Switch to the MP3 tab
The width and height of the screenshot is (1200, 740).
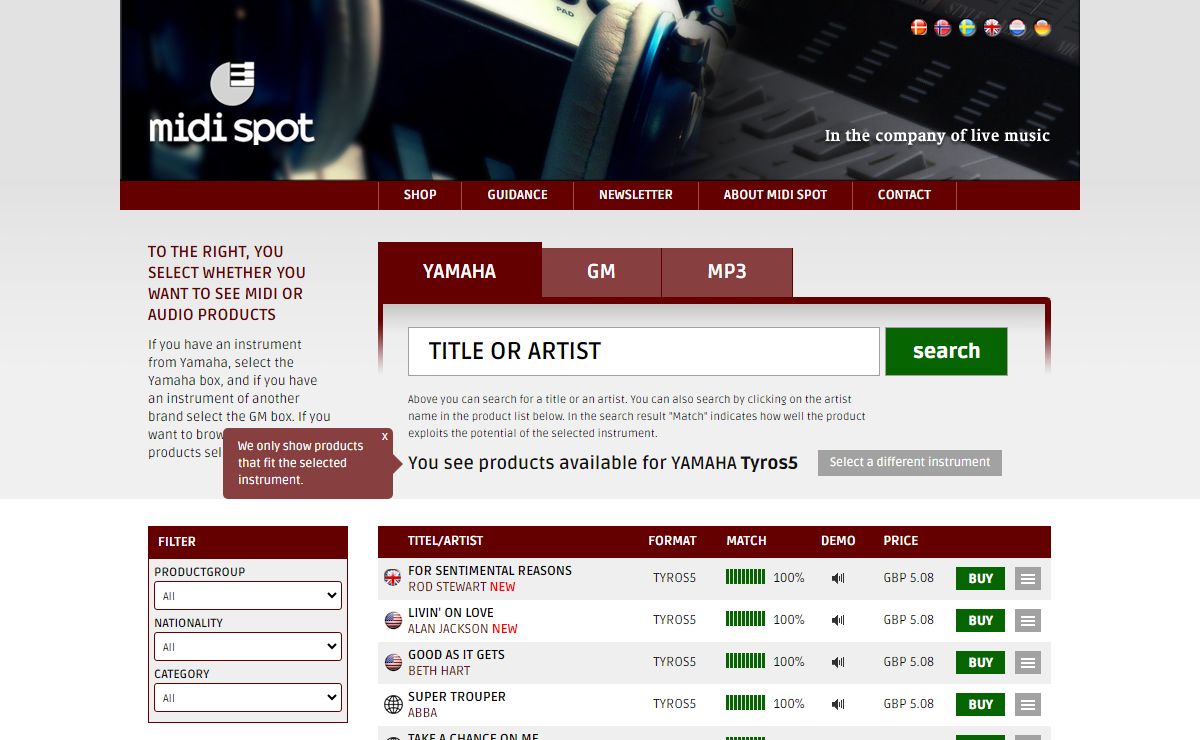coord(727,272)
